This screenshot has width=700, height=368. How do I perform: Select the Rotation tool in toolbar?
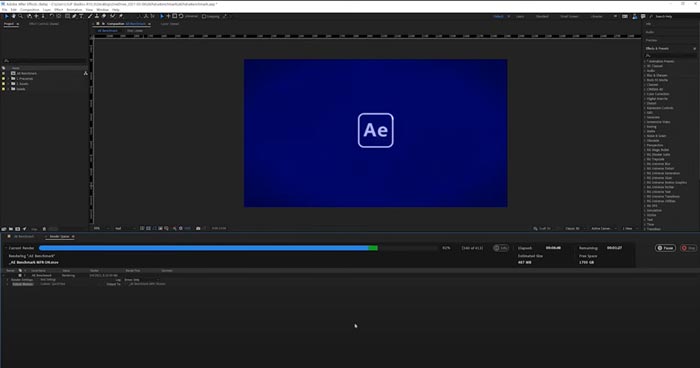click(51, 16)
